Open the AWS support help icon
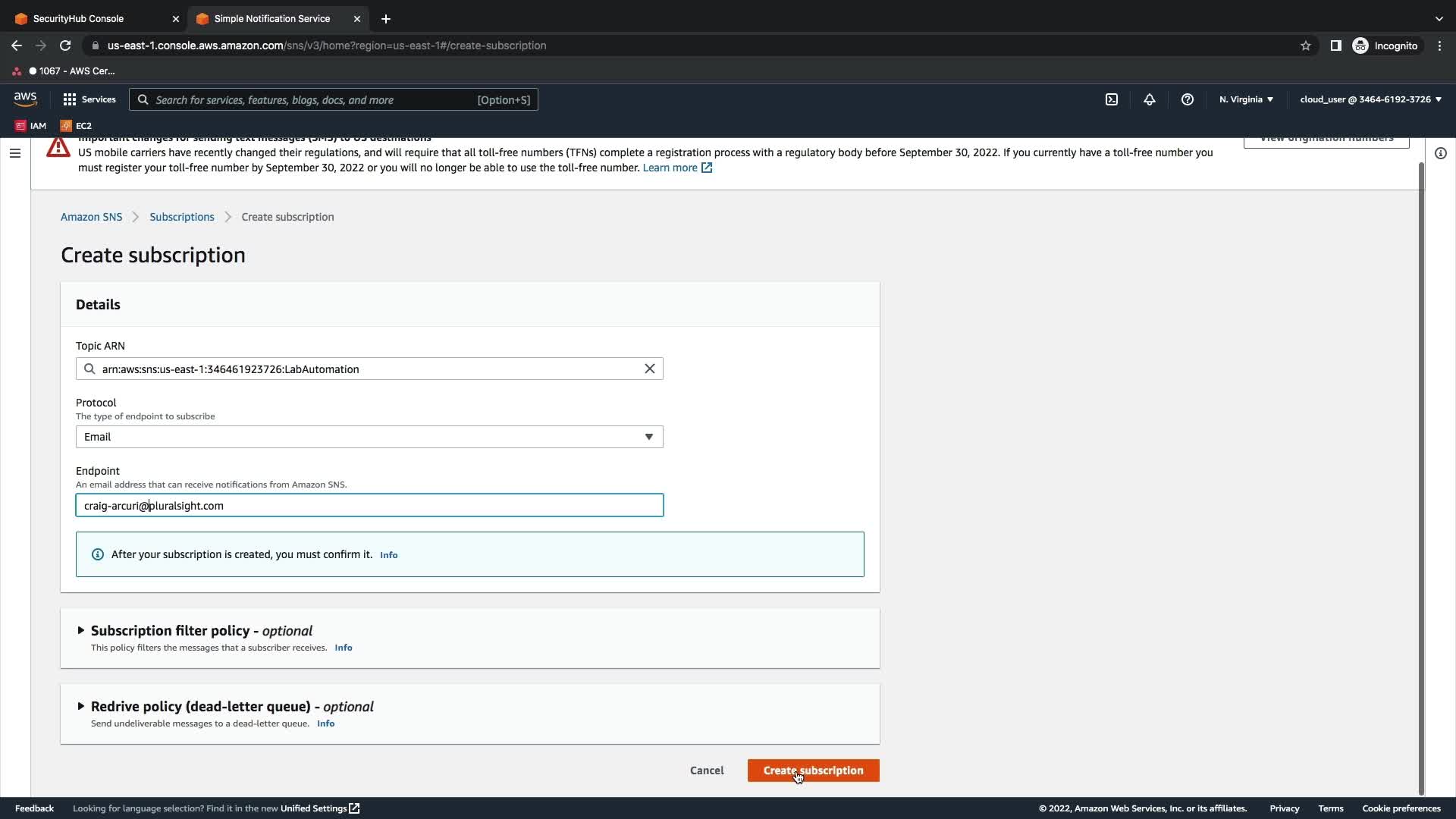1456x819 pixels. (x=1188, y=99)
